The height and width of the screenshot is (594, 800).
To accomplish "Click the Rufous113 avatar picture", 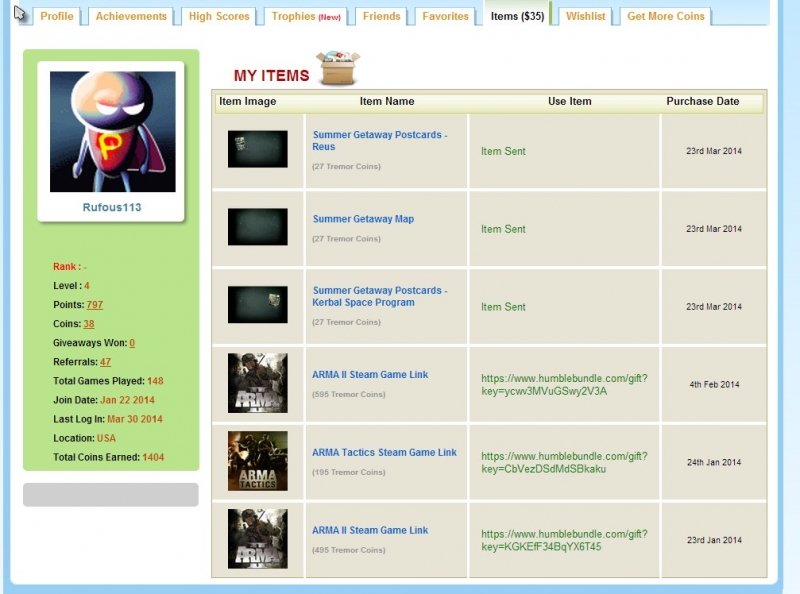I will [x=113, y=132].
